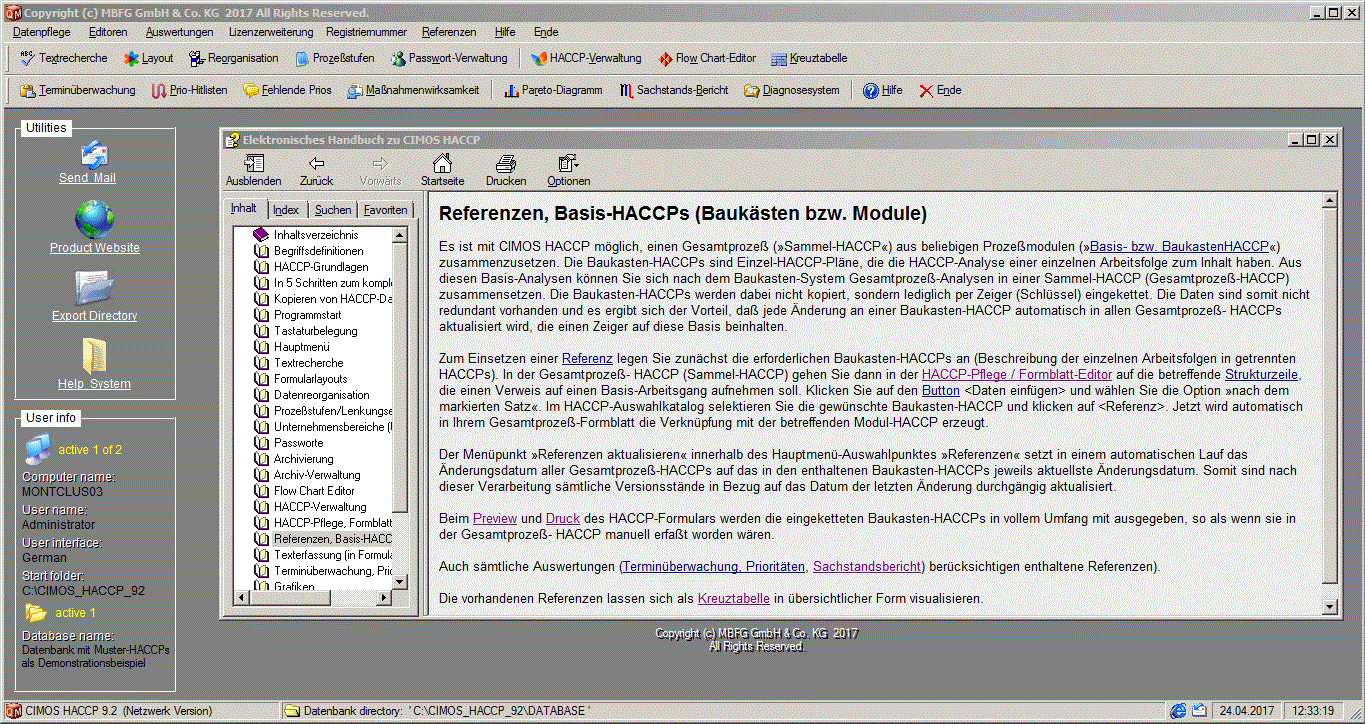Click the Preview link

[x=495, y=518]
